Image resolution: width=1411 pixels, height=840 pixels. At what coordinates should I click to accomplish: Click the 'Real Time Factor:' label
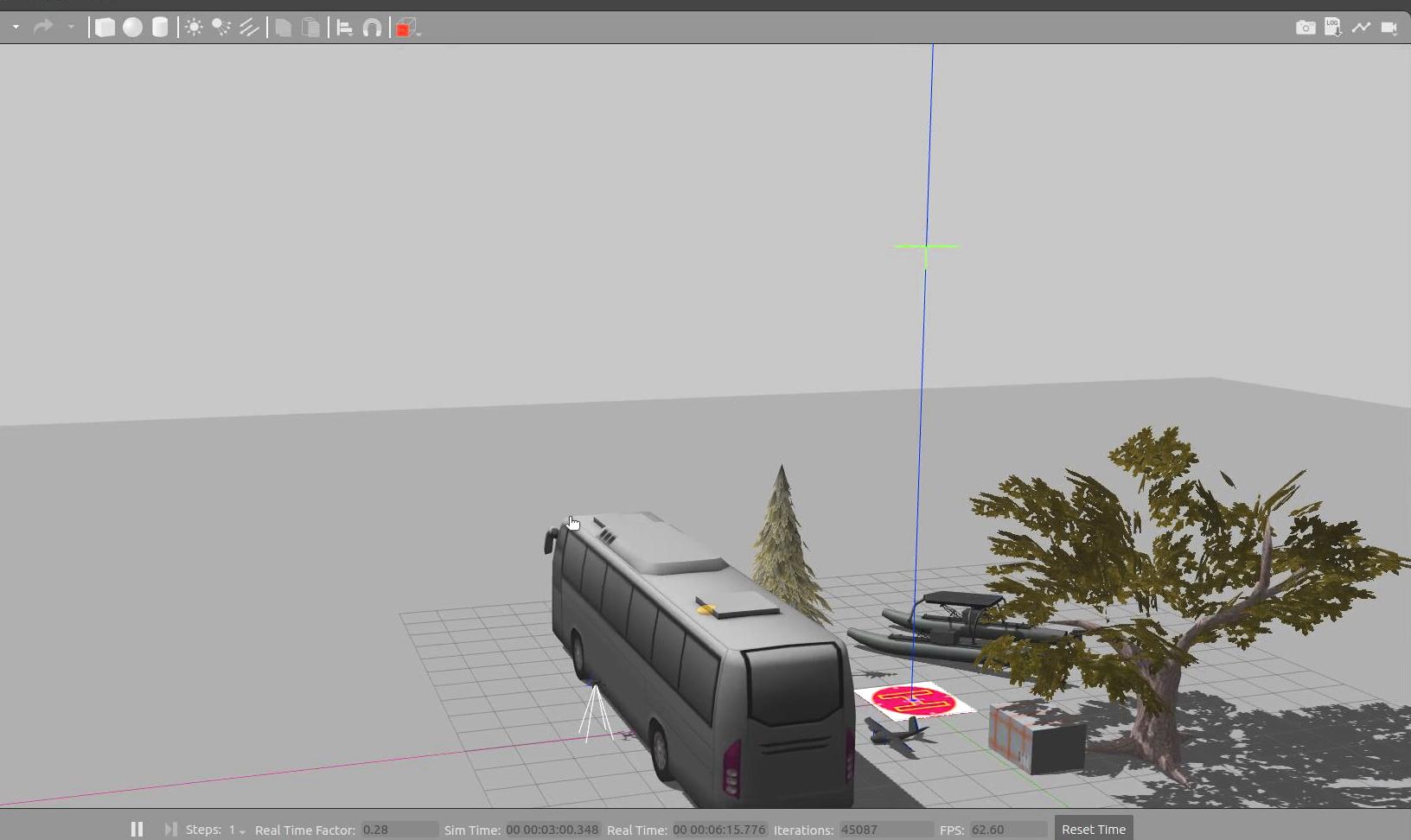point(305,830)
